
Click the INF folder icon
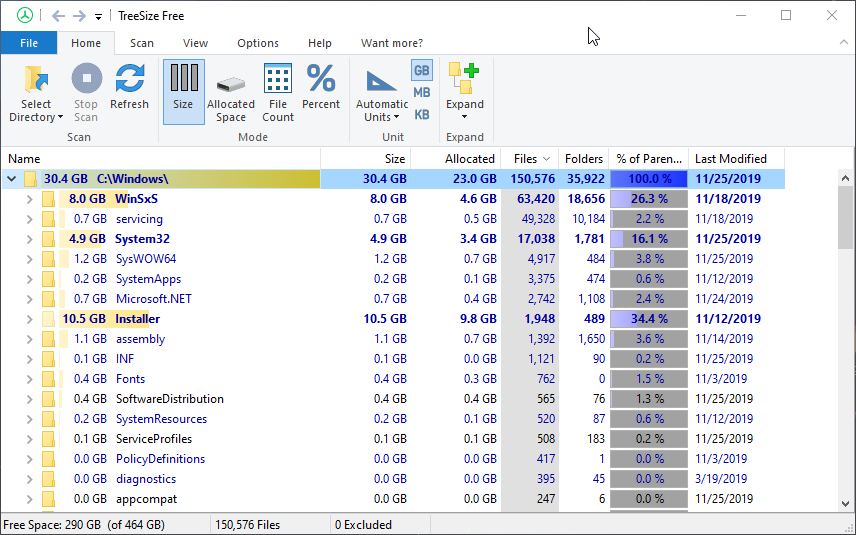click(x=49, y=359)
